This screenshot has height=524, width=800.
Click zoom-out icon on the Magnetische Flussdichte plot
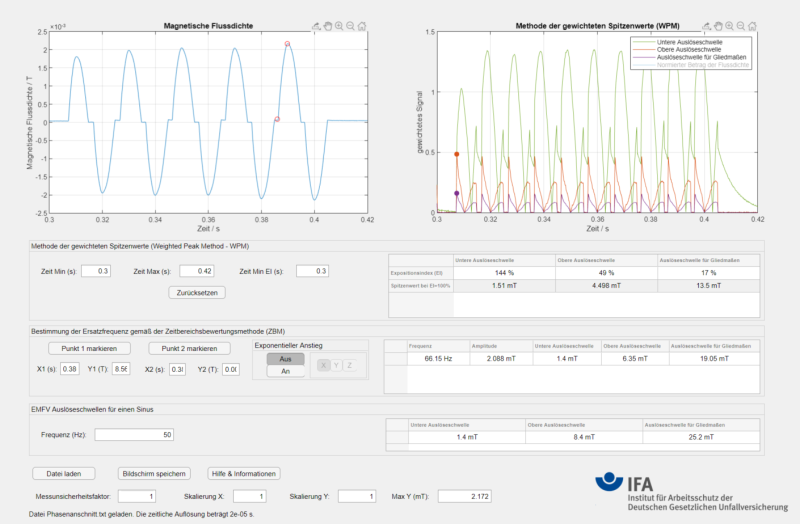[x=349, y=25]
